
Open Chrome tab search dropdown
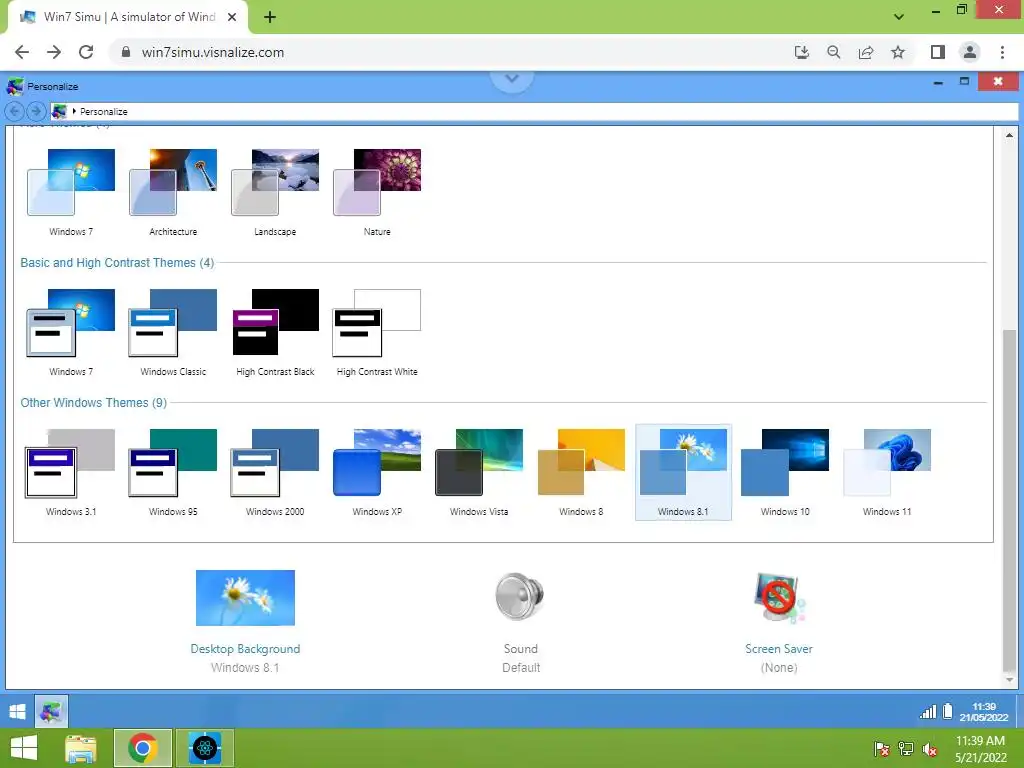point(899,17)
